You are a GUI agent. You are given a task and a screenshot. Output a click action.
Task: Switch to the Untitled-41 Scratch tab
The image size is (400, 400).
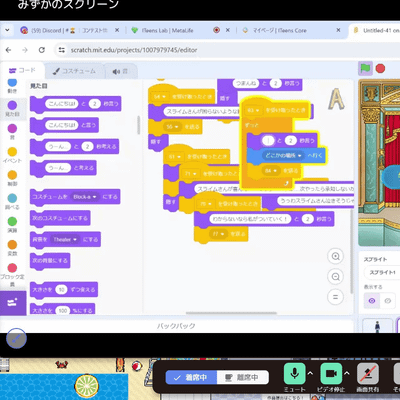tap(375, 30)
